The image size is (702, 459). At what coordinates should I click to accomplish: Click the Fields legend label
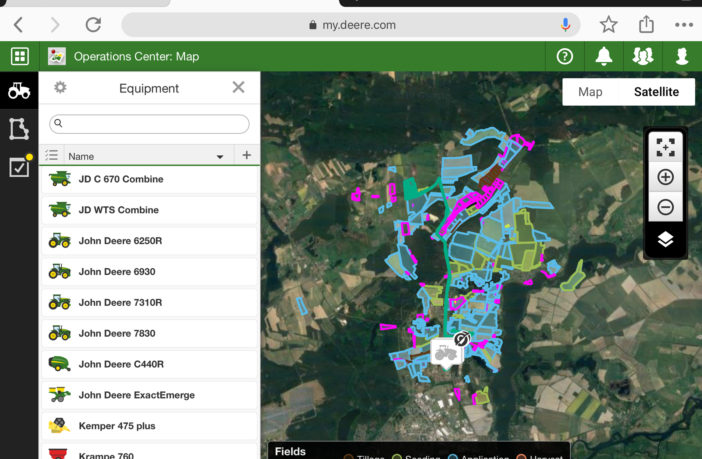(x=290, y=451)
